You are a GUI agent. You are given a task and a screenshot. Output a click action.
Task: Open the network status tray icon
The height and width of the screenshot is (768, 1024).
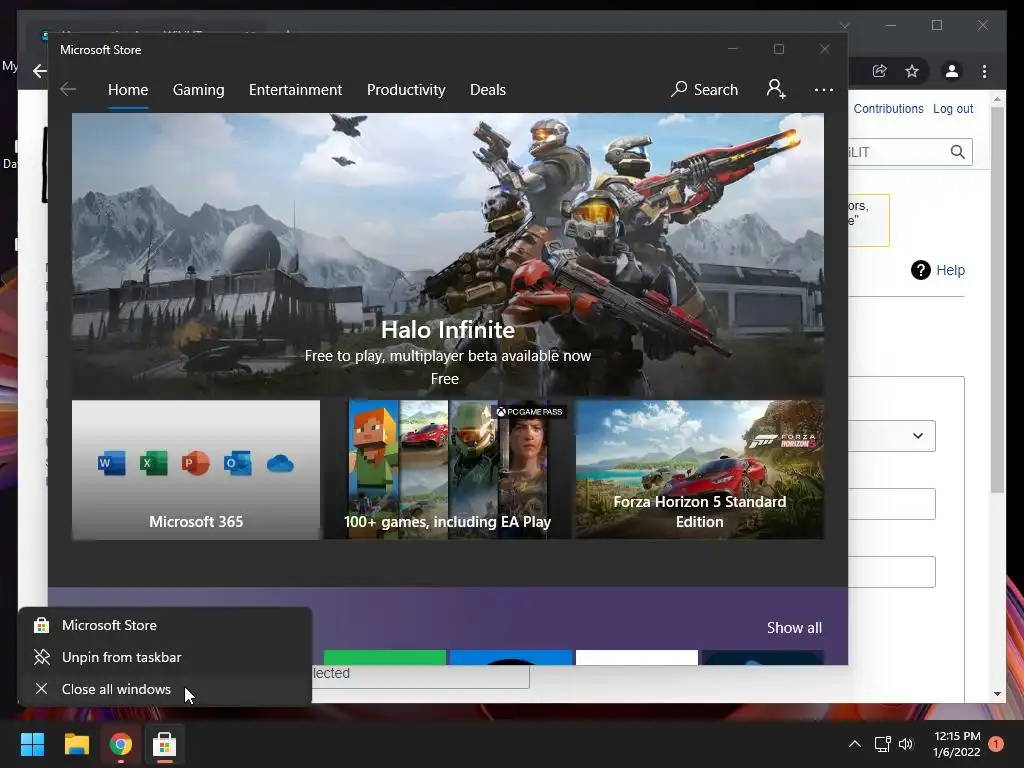(x=882, y=744)
